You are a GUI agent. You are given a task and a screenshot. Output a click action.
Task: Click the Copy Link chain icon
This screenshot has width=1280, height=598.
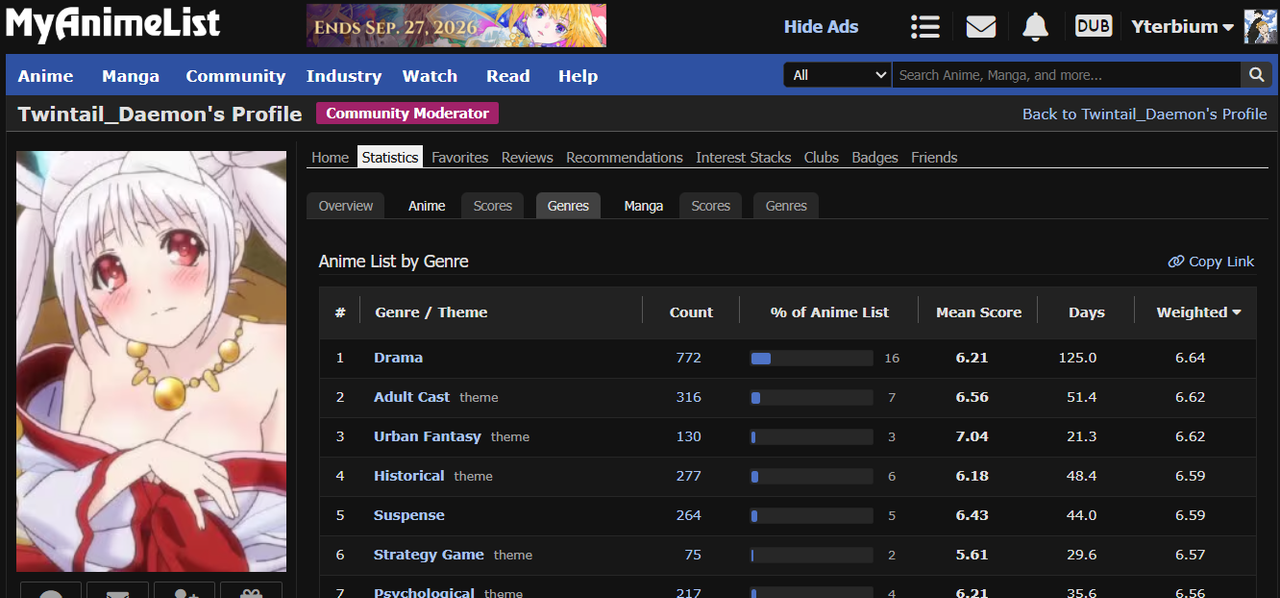(x=1176, y=261)
